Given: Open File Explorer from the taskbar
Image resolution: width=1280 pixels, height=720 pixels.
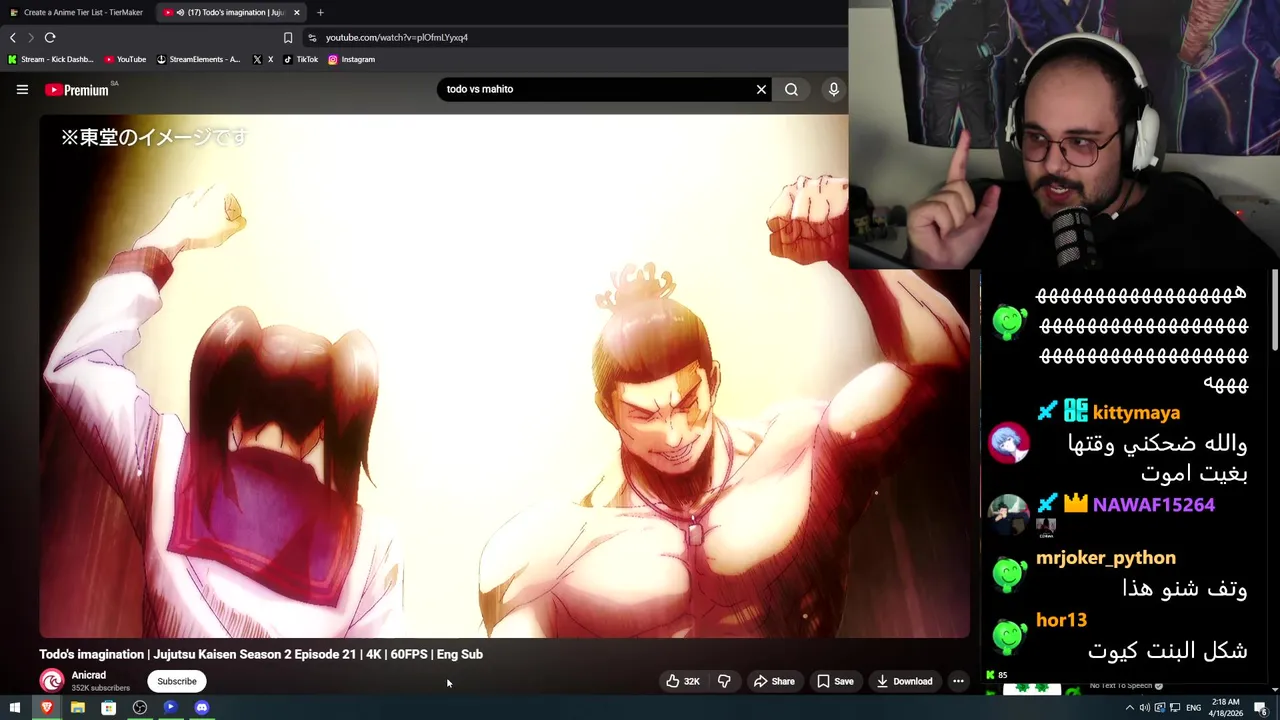Looking at the screenshot, I should (77, 708).
